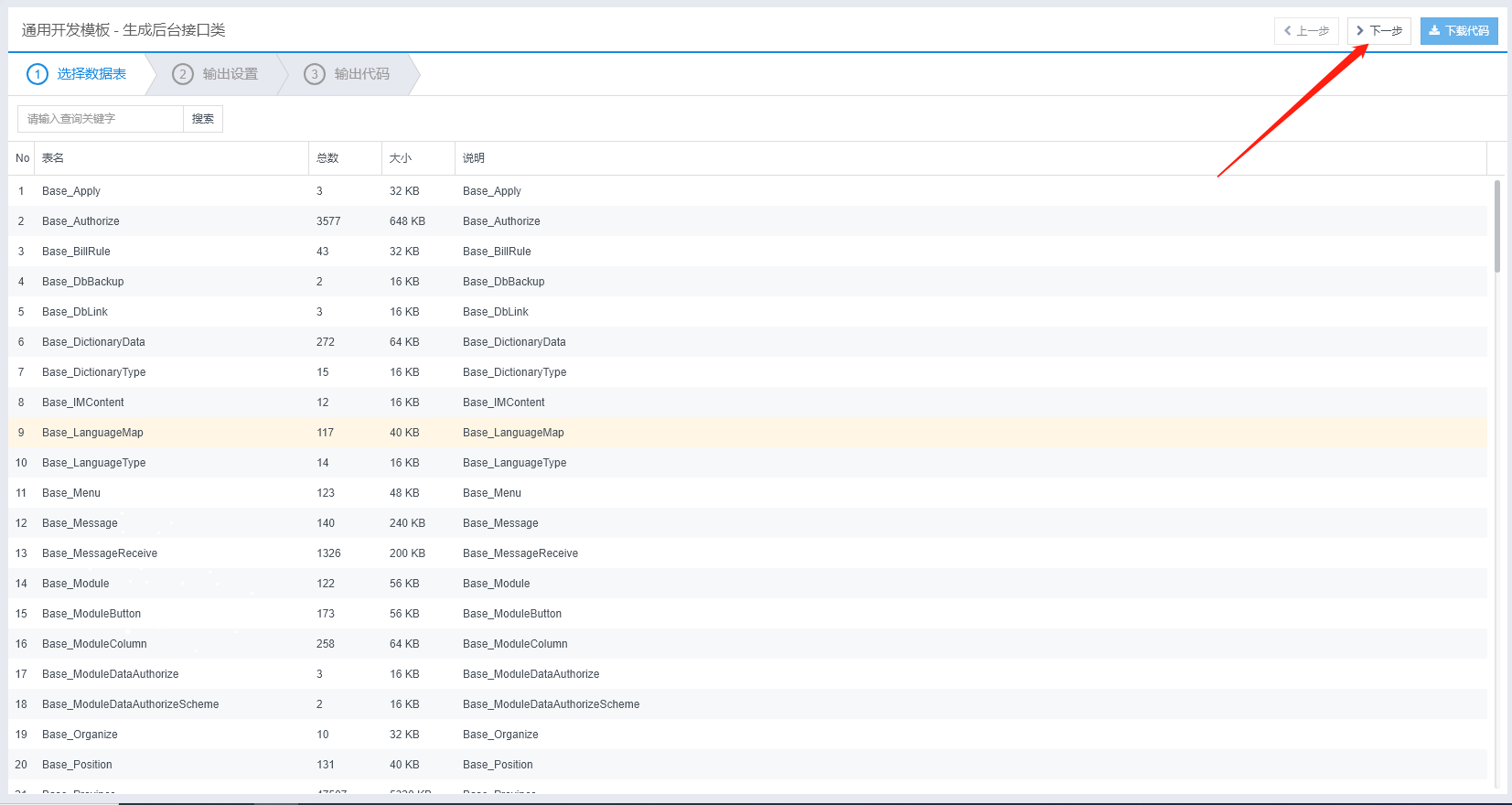1512x805 pixels.
Task: Click the size value 240 KB
Action: pyautogui.click(x=407, y=523)
